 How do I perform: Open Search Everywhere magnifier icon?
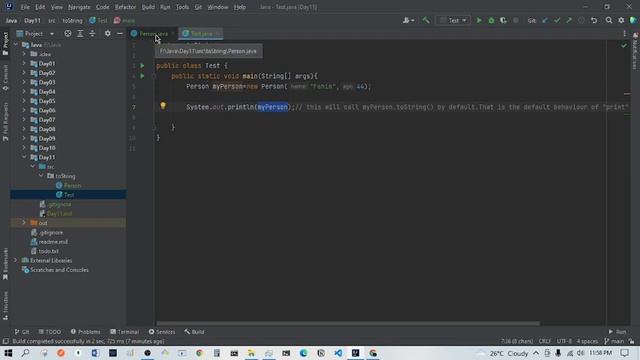609,20
